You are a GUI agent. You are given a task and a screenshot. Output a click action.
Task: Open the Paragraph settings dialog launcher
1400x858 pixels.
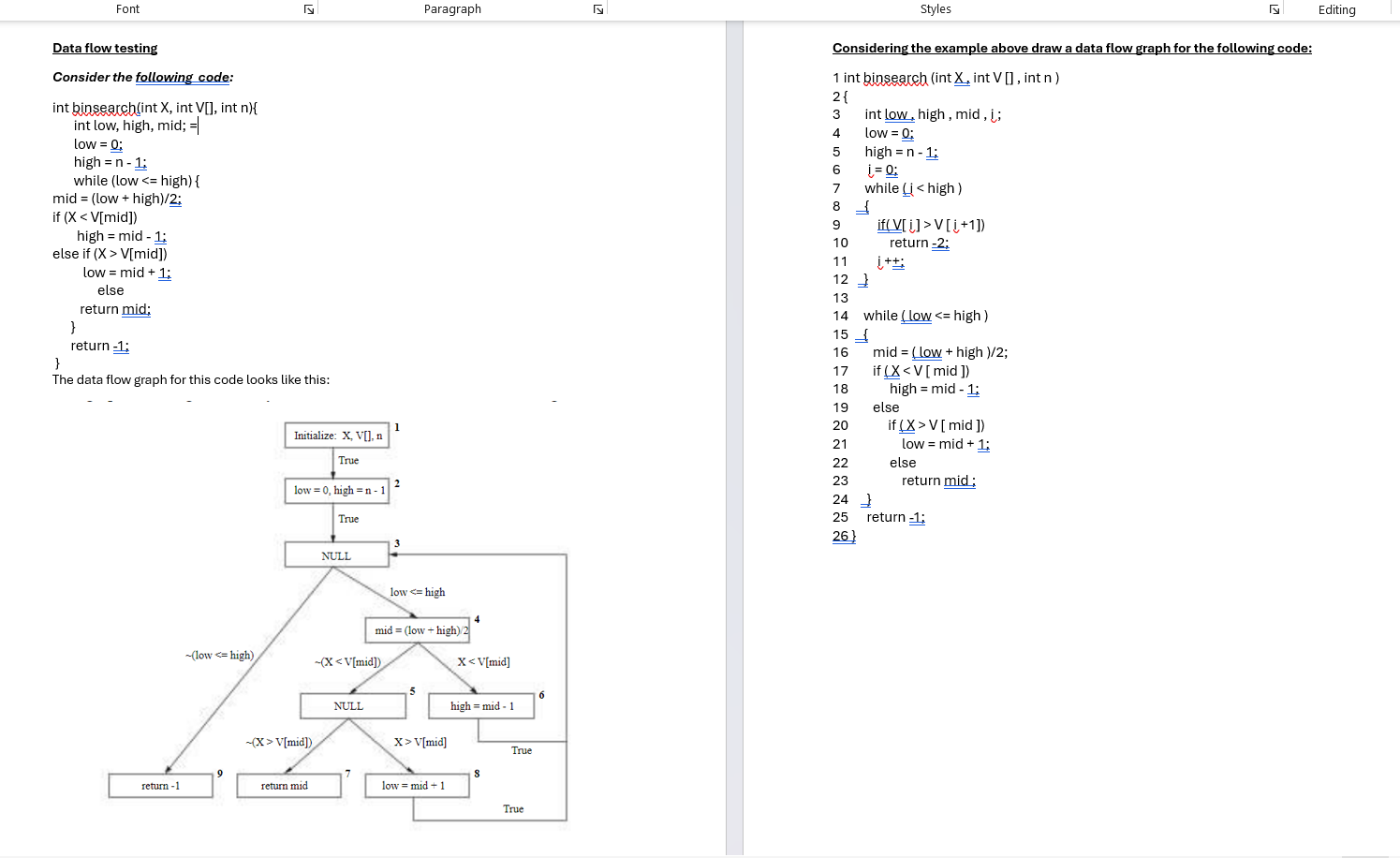tap(597, 7)
